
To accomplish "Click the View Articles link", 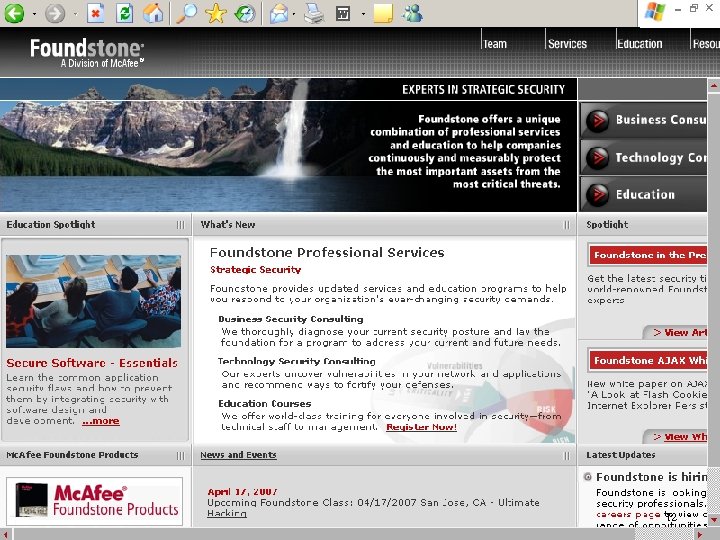I will coord(680,332).
